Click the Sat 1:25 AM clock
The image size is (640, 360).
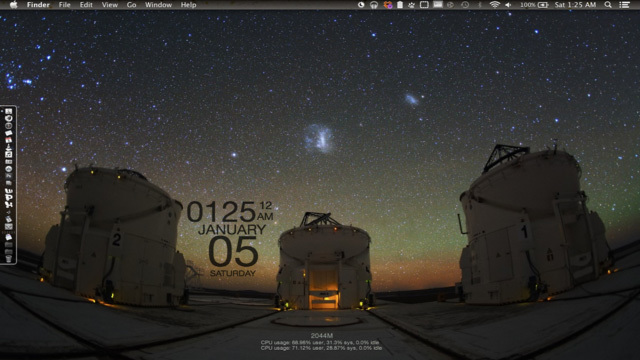pyautogui.click(x=575, y=5)
